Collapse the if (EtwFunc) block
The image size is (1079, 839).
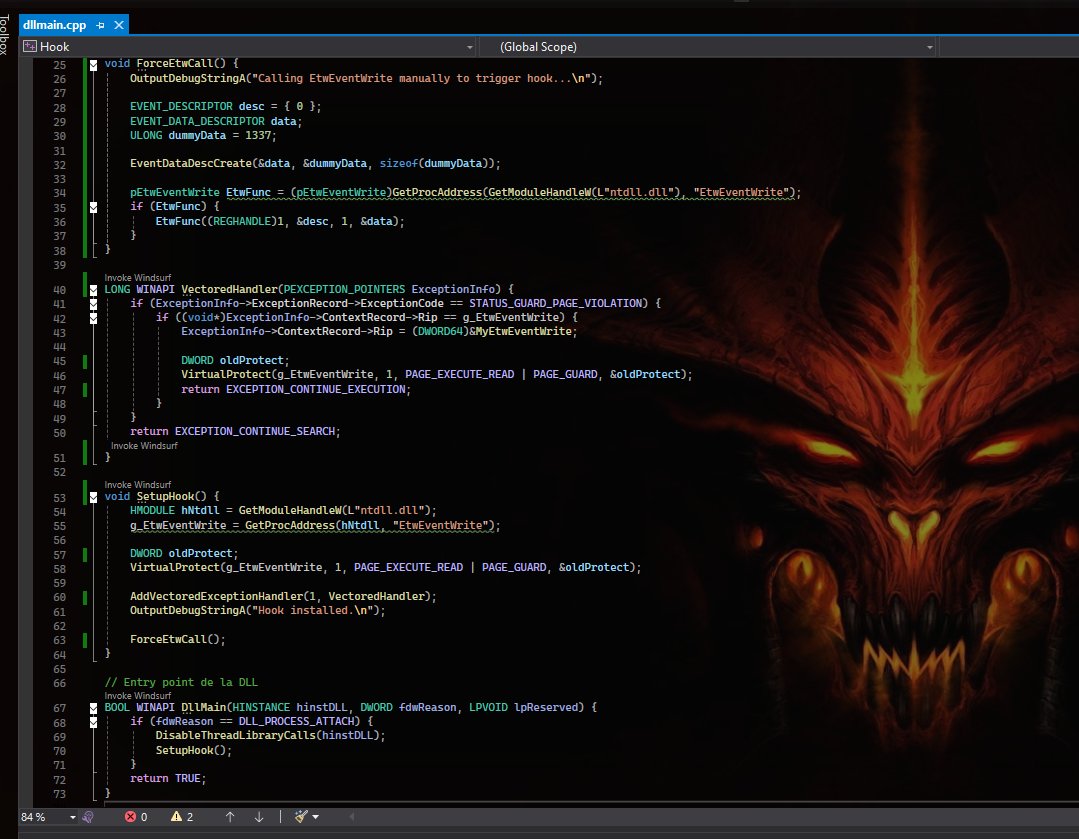[94, 207]
